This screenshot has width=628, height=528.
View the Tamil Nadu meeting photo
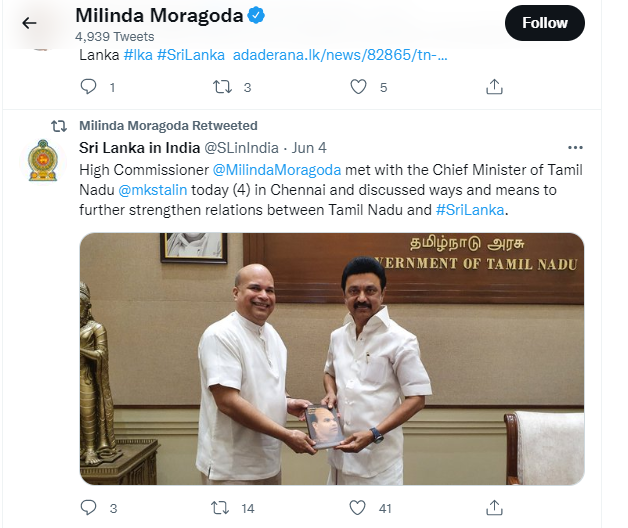[332, 359]
